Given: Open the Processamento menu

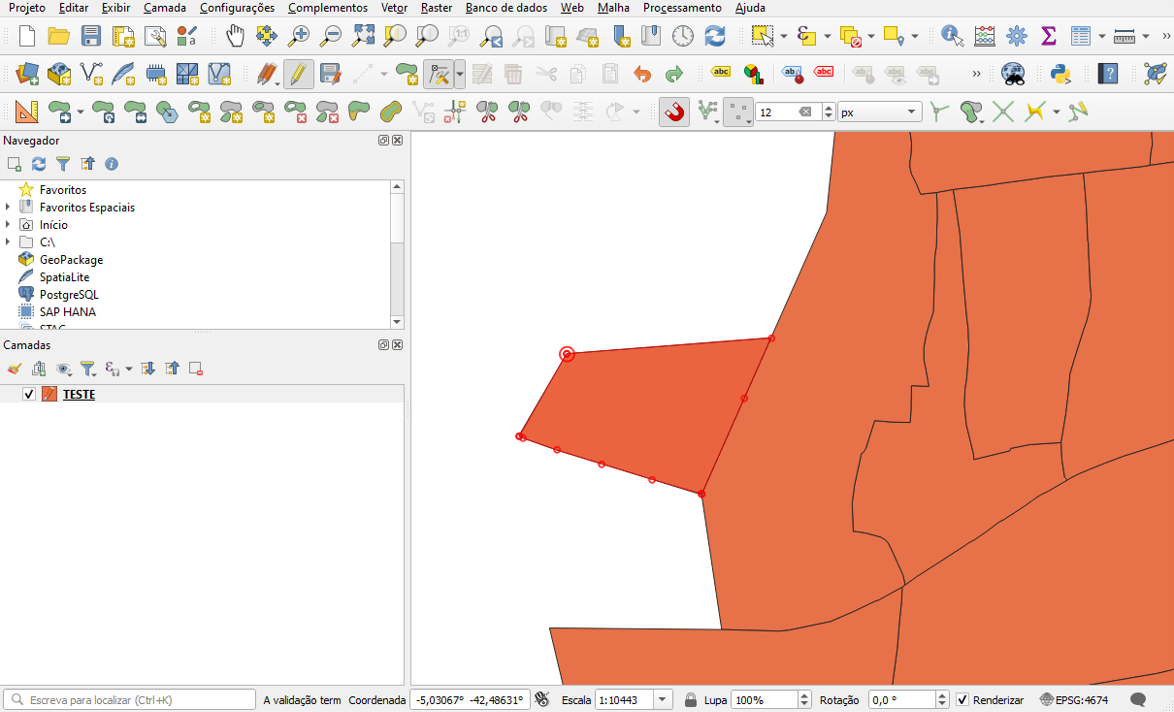Looking at the screenshot, I should [682, 8].
